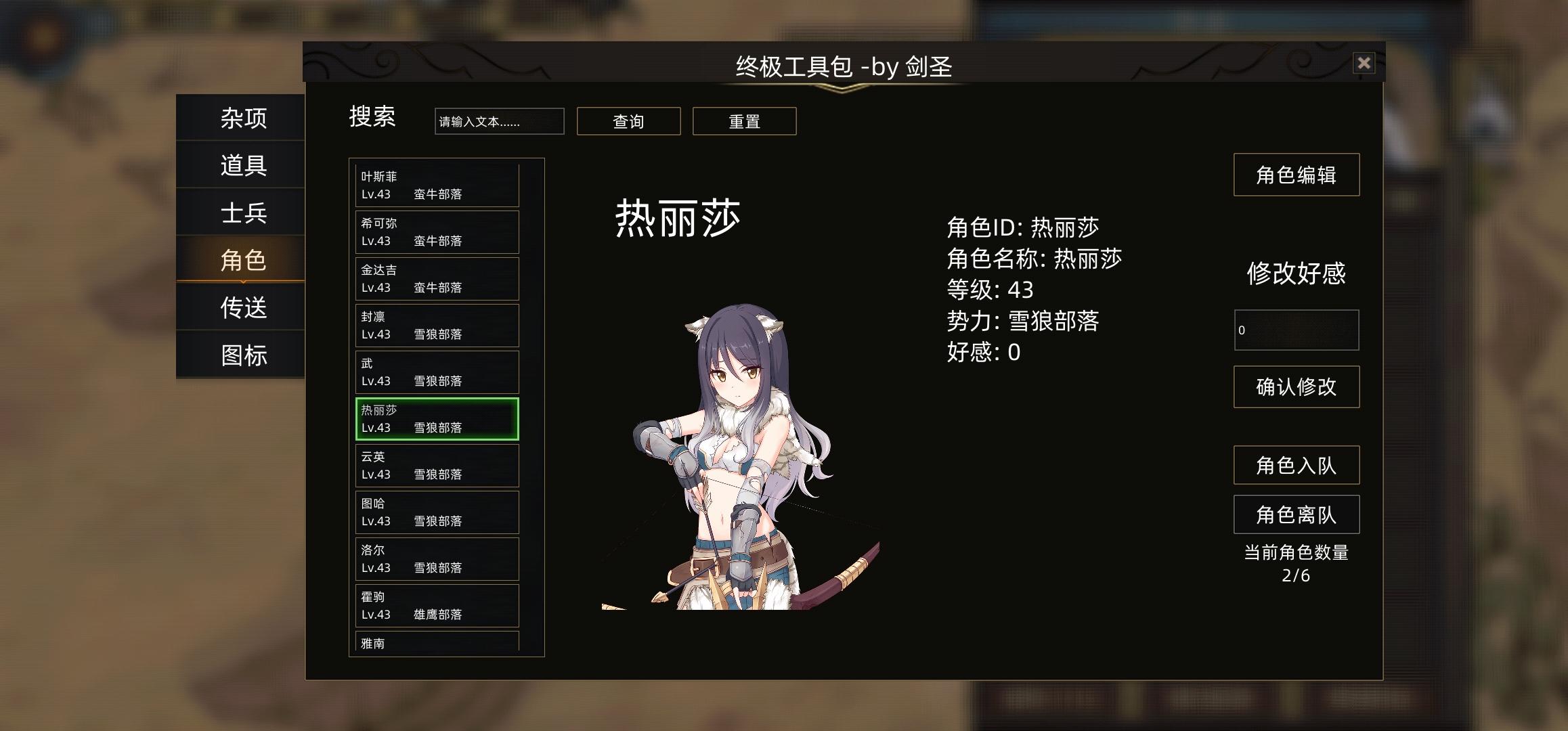
Task: Select 金达吉 from the character list
Action: (x=437, y=279)
